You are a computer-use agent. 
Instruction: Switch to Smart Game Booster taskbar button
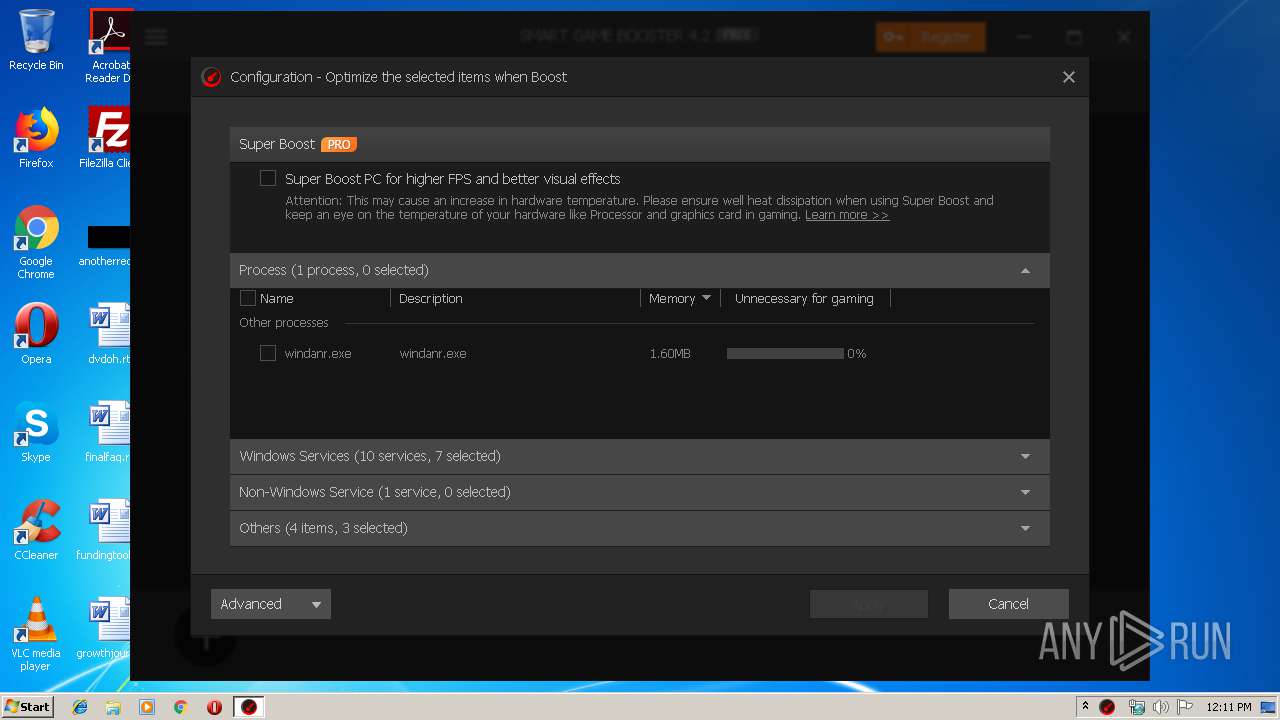pyautogui.click(x=249, y=707)
